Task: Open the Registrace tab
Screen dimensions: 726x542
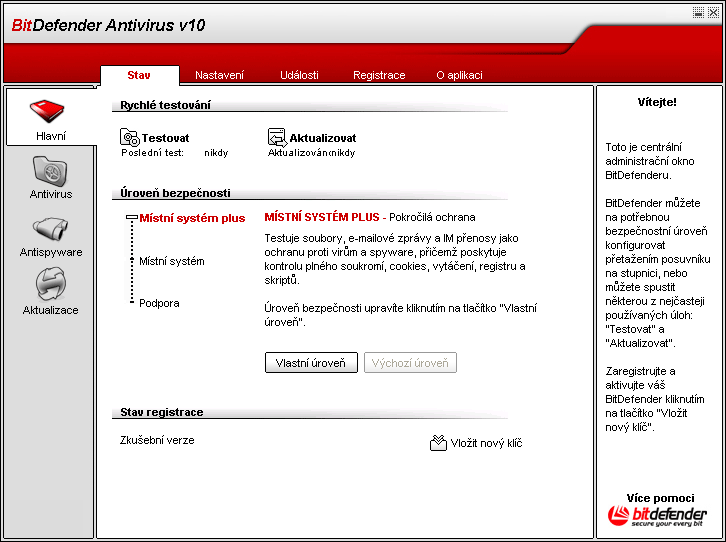Action: tap(379, 75)
